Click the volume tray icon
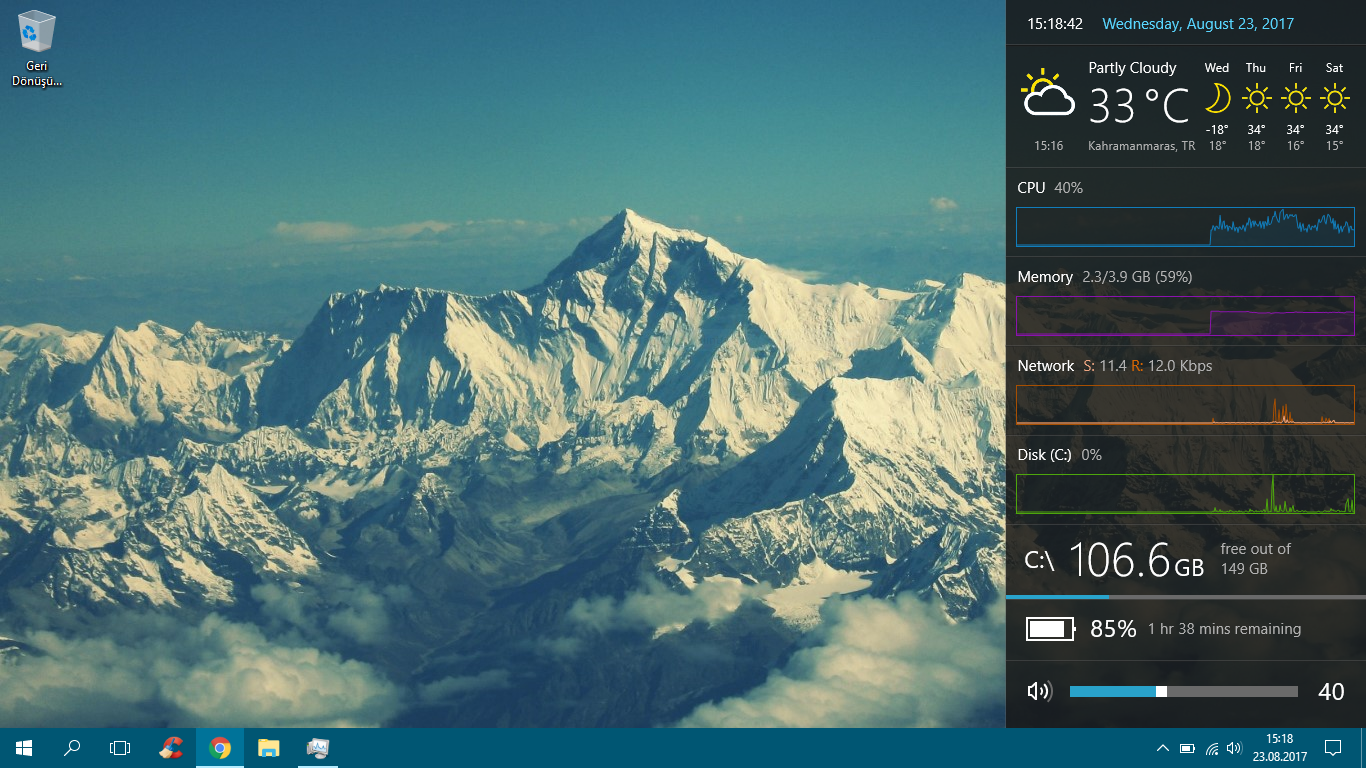 (x=1235, y=748)
